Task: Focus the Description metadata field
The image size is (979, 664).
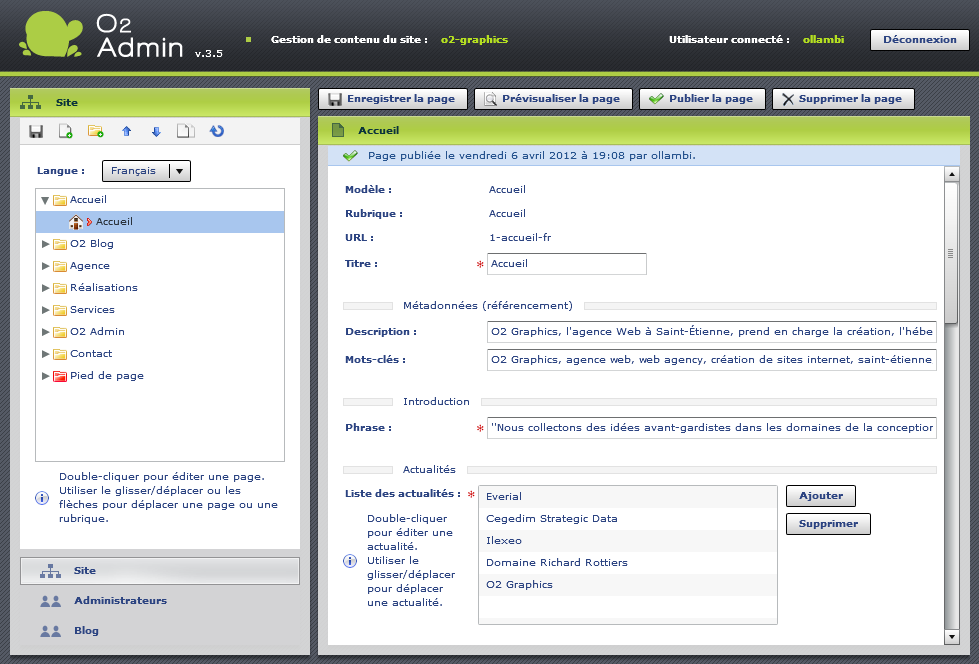Action: 712,332
